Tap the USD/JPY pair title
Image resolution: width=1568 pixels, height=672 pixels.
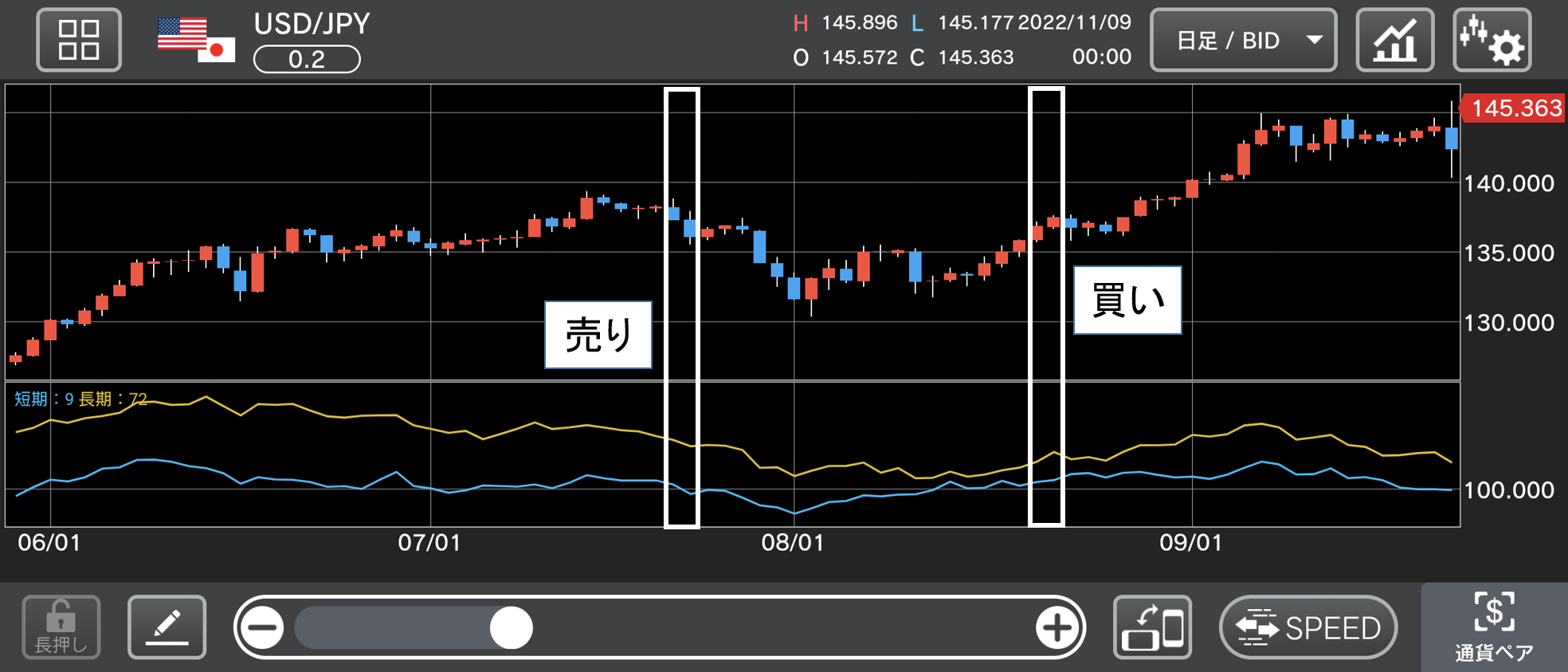click(x=312, y=24)
